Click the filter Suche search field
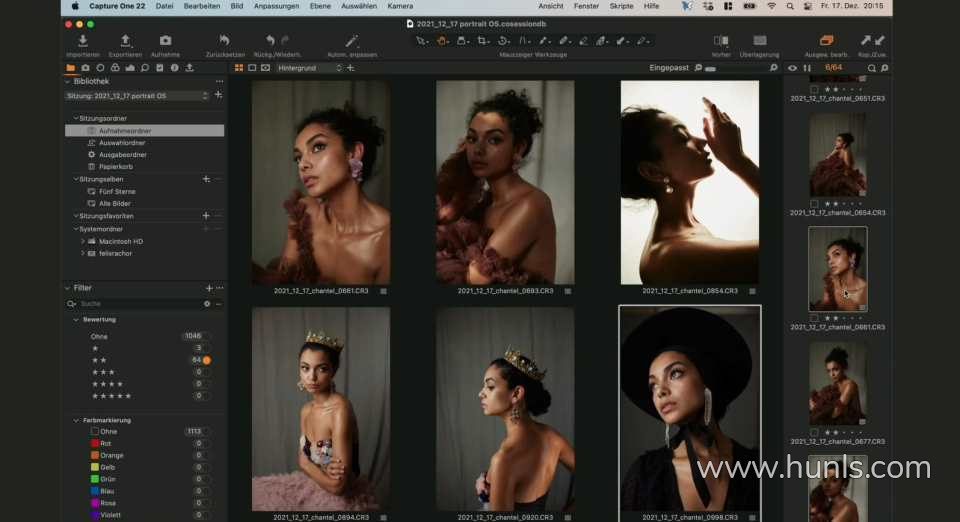This screenshot has height=522, width=960. [141, 304]
